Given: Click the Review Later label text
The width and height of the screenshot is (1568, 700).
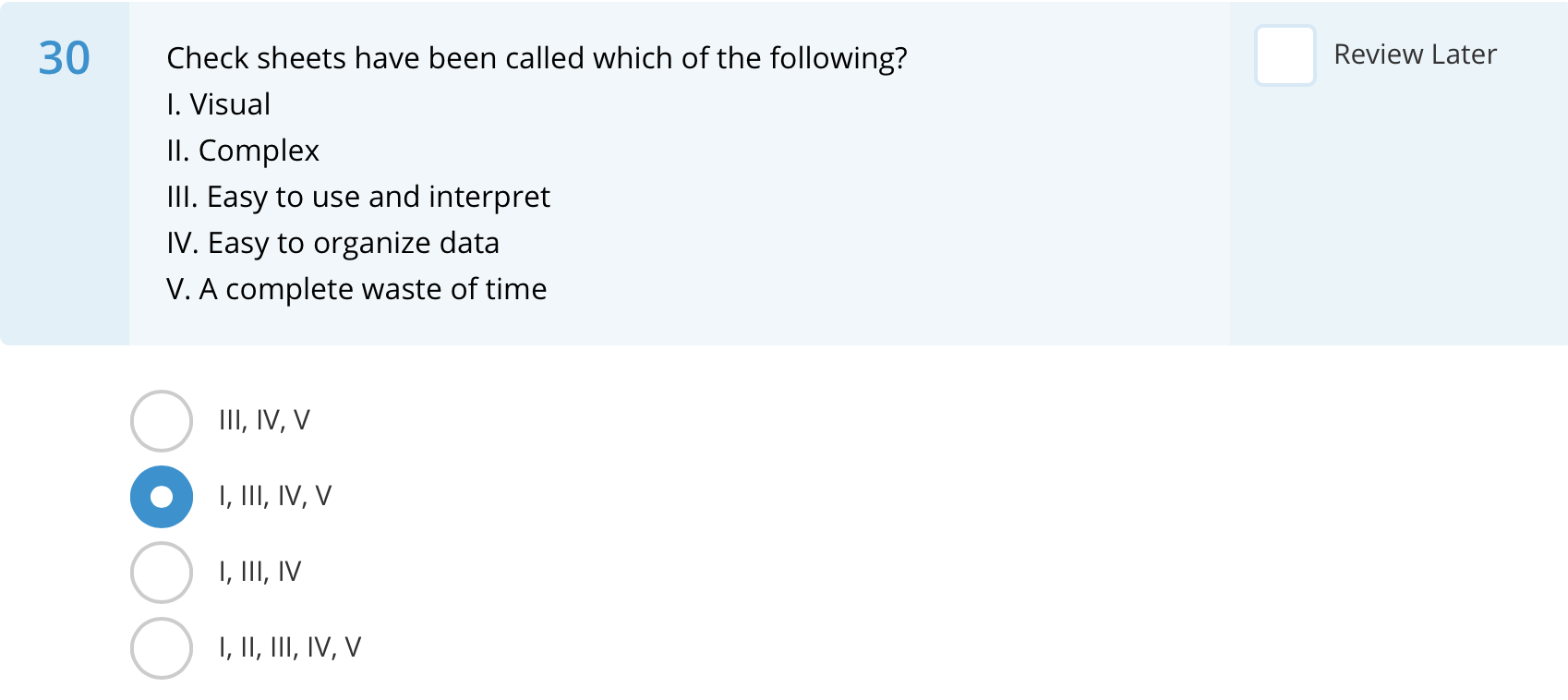Looking at the screenshot, I should point(1413,54).
